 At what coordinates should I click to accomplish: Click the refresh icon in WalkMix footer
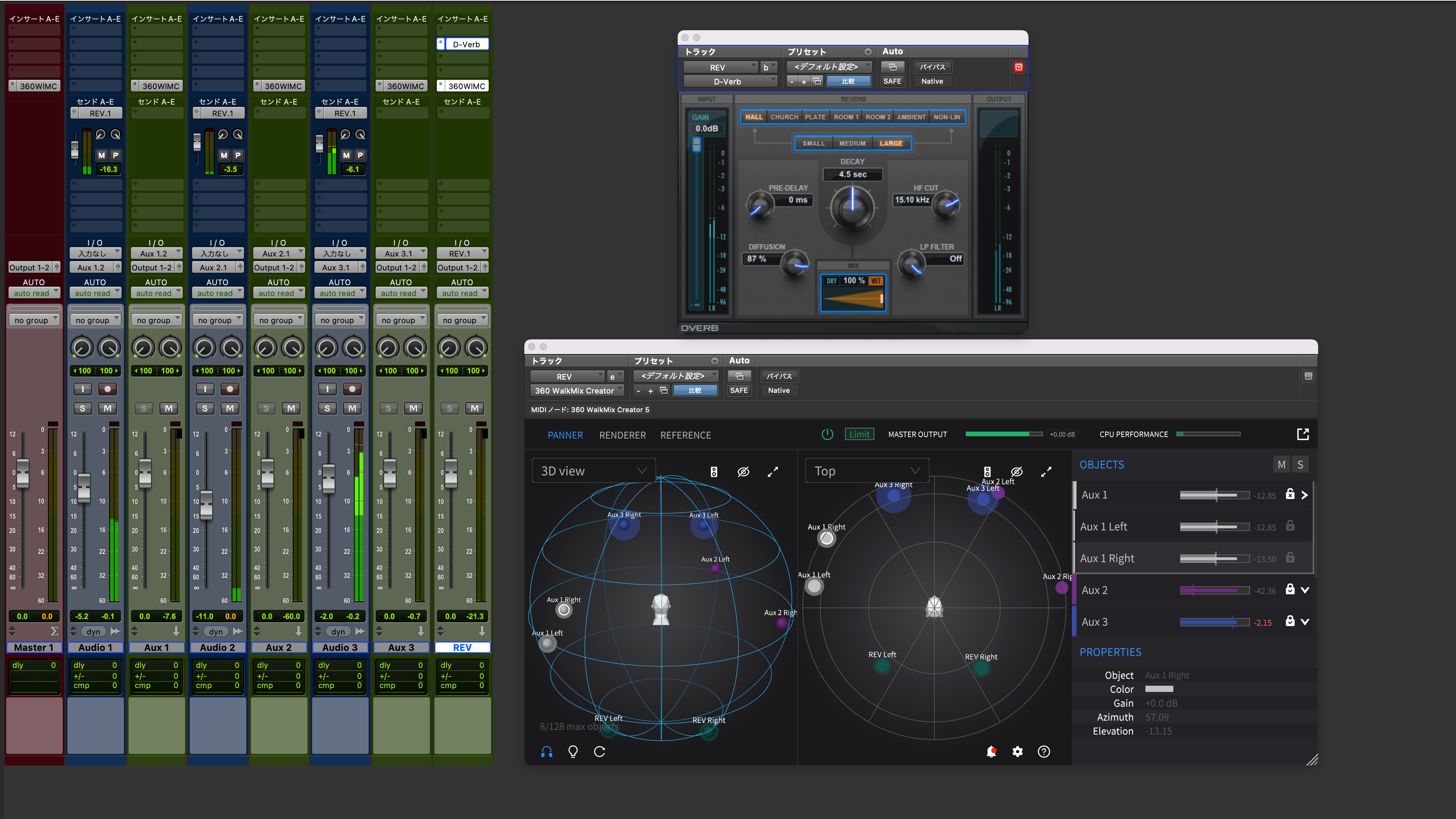click(x=599, y=752)
